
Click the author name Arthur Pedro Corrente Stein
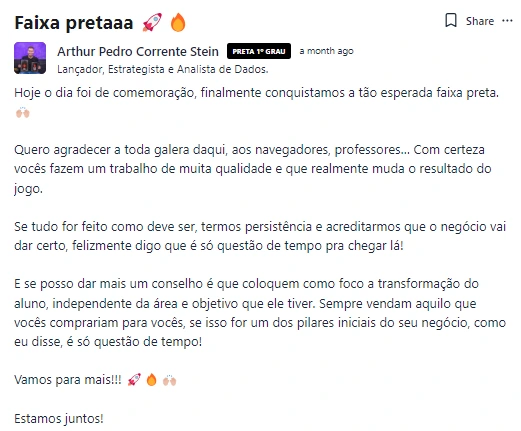(138, 51)
